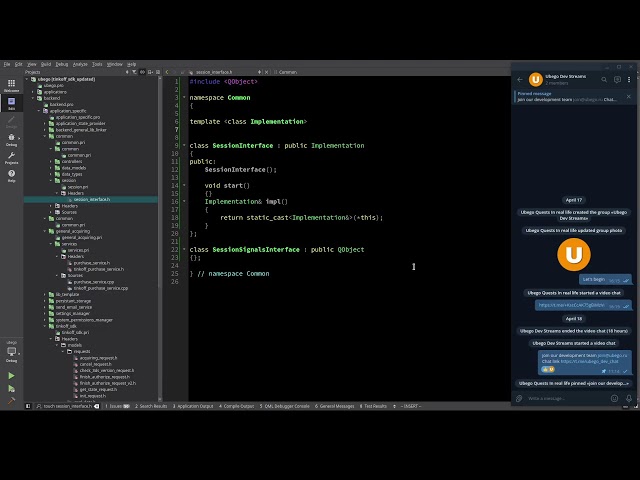Open the General Messages pane

click(x=335, y=406)
